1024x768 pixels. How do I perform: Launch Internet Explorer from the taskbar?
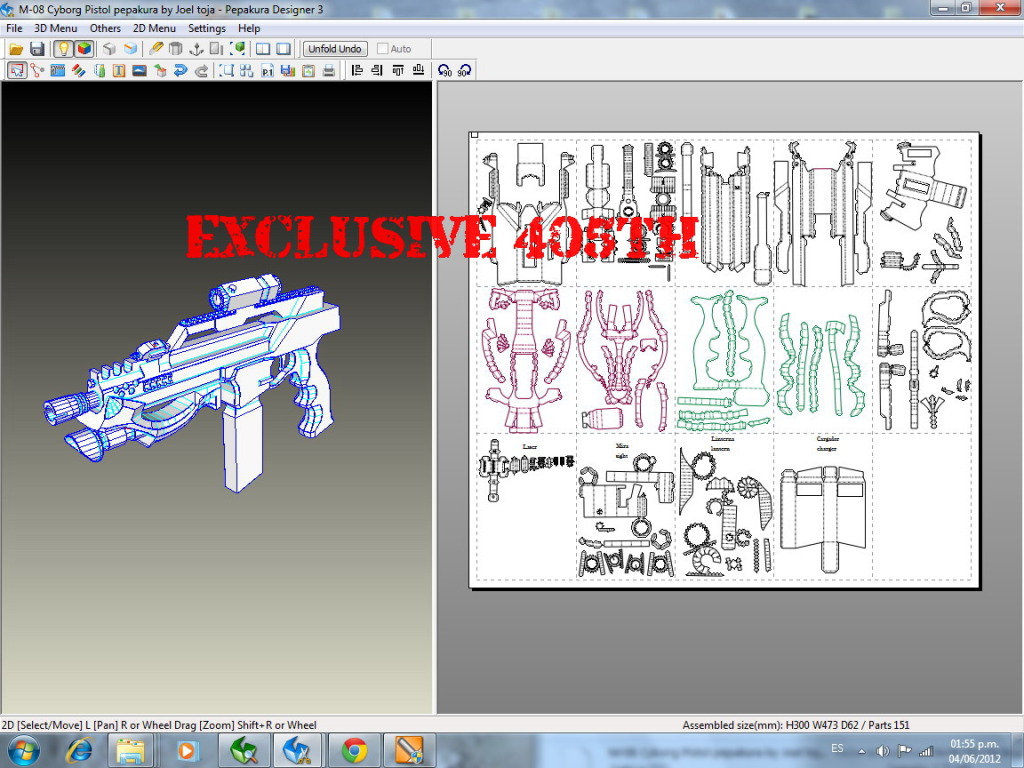pyautogui.click(x=79, y=751)
